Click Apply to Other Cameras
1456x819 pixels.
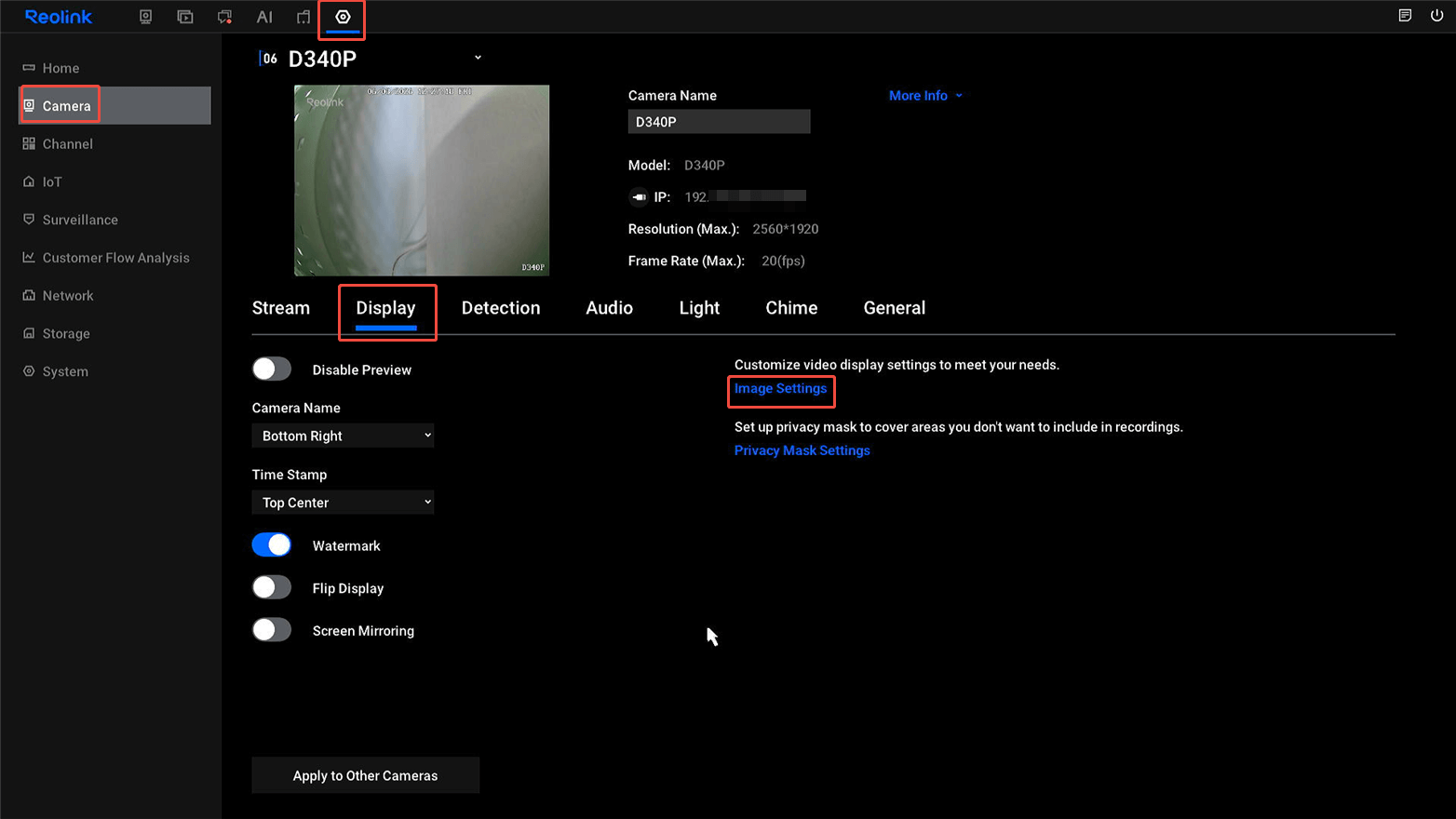pos(365,774)
